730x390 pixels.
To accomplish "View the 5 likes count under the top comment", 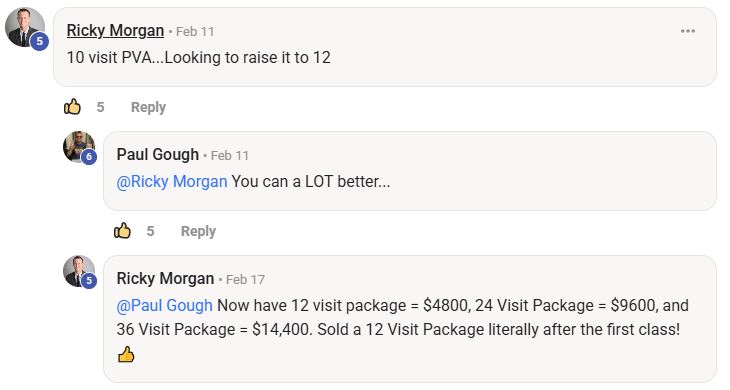I will click(x=100, y=107).
